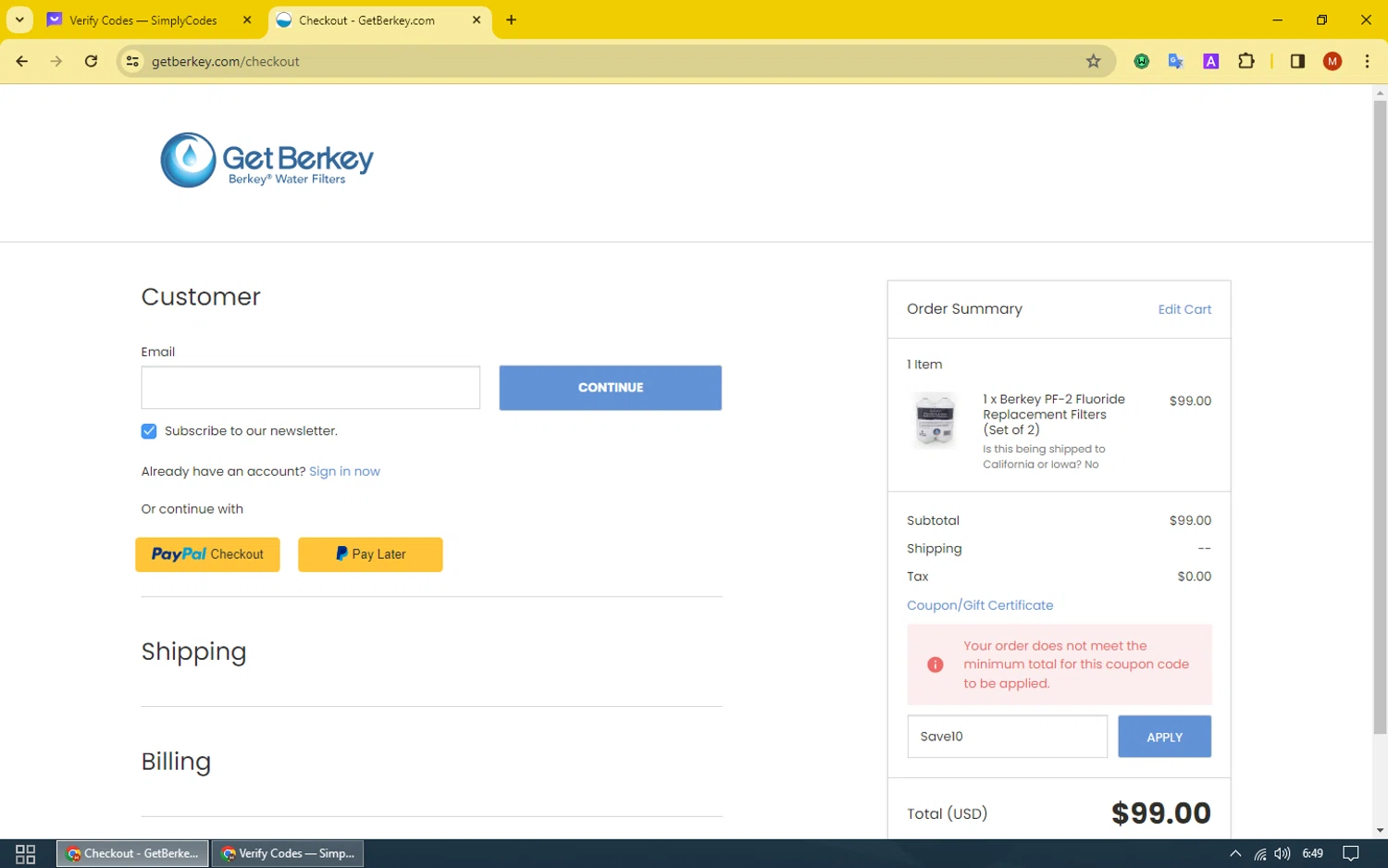Reload the checkout page
Screen dimensions: 1388x868
click(x=91, y=61)
